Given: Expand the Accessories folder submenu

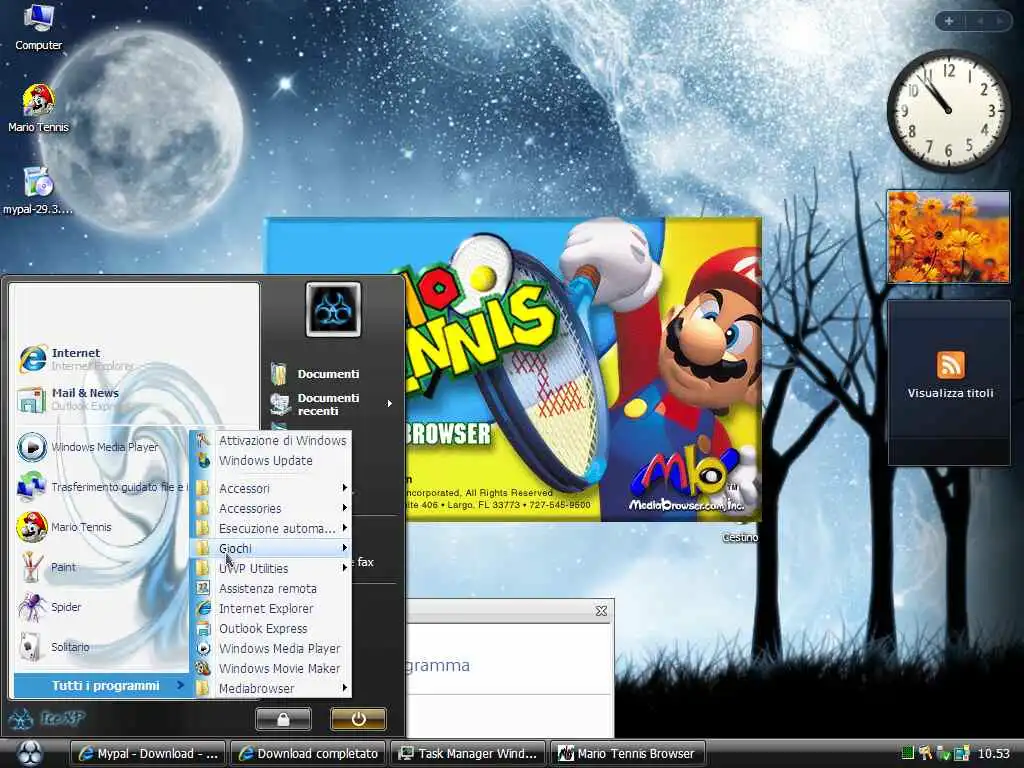Looking at the screenshot, I should (x=271, y=508).
